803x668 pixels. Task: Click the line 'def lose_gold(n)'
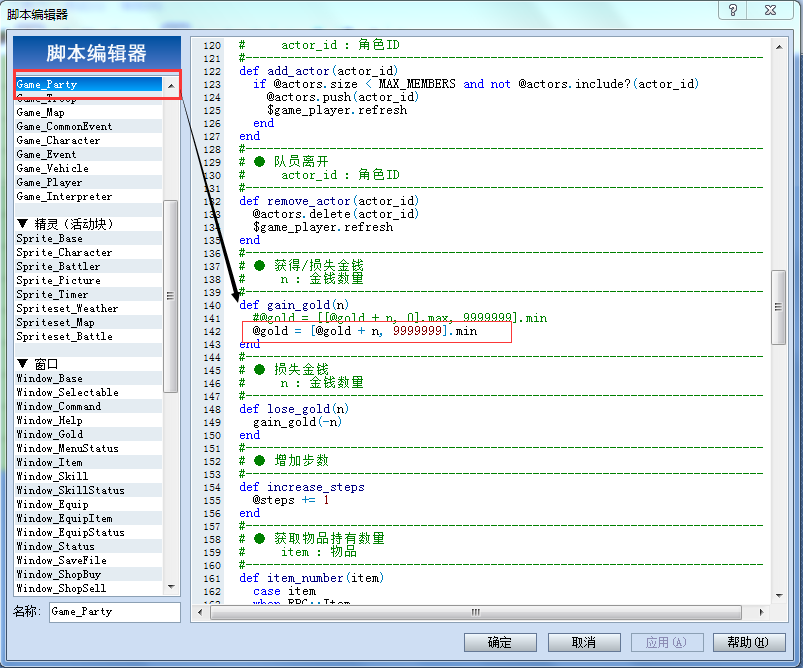(294, 409)
